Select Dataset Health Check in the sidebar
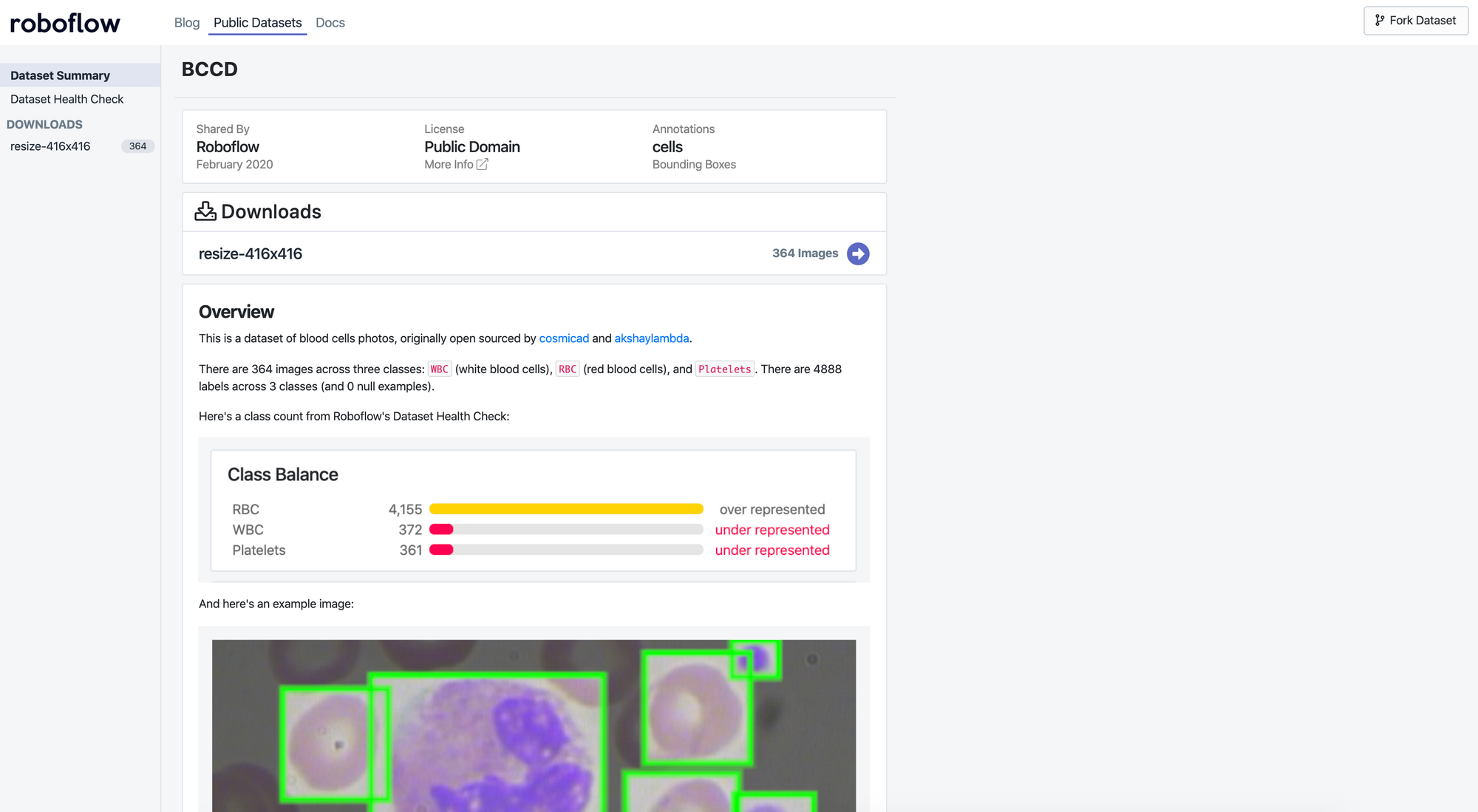1478x812 pixels. [x=67, y=98]
